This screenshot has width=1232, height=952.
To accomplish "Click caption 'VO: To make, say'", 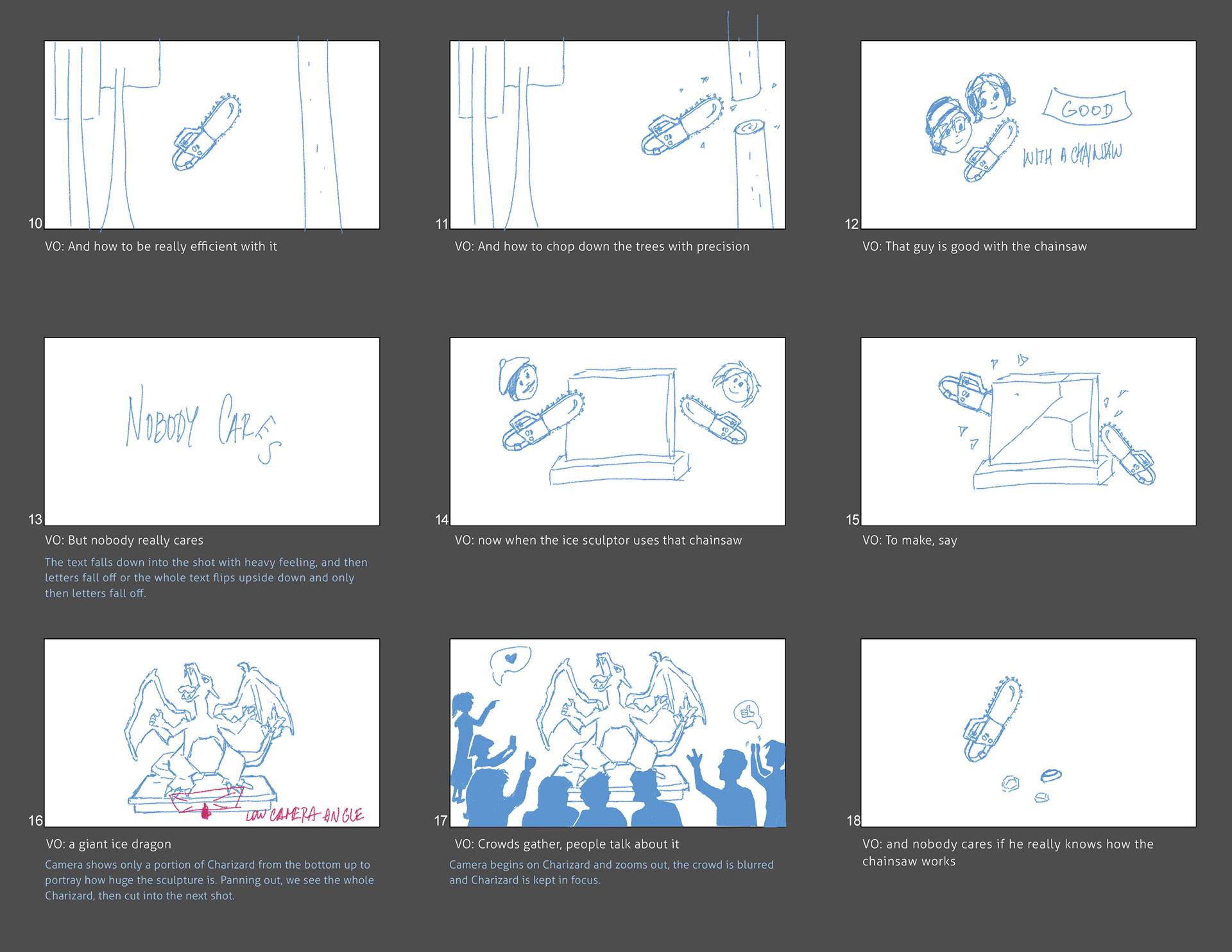I will tap(909, 540).
